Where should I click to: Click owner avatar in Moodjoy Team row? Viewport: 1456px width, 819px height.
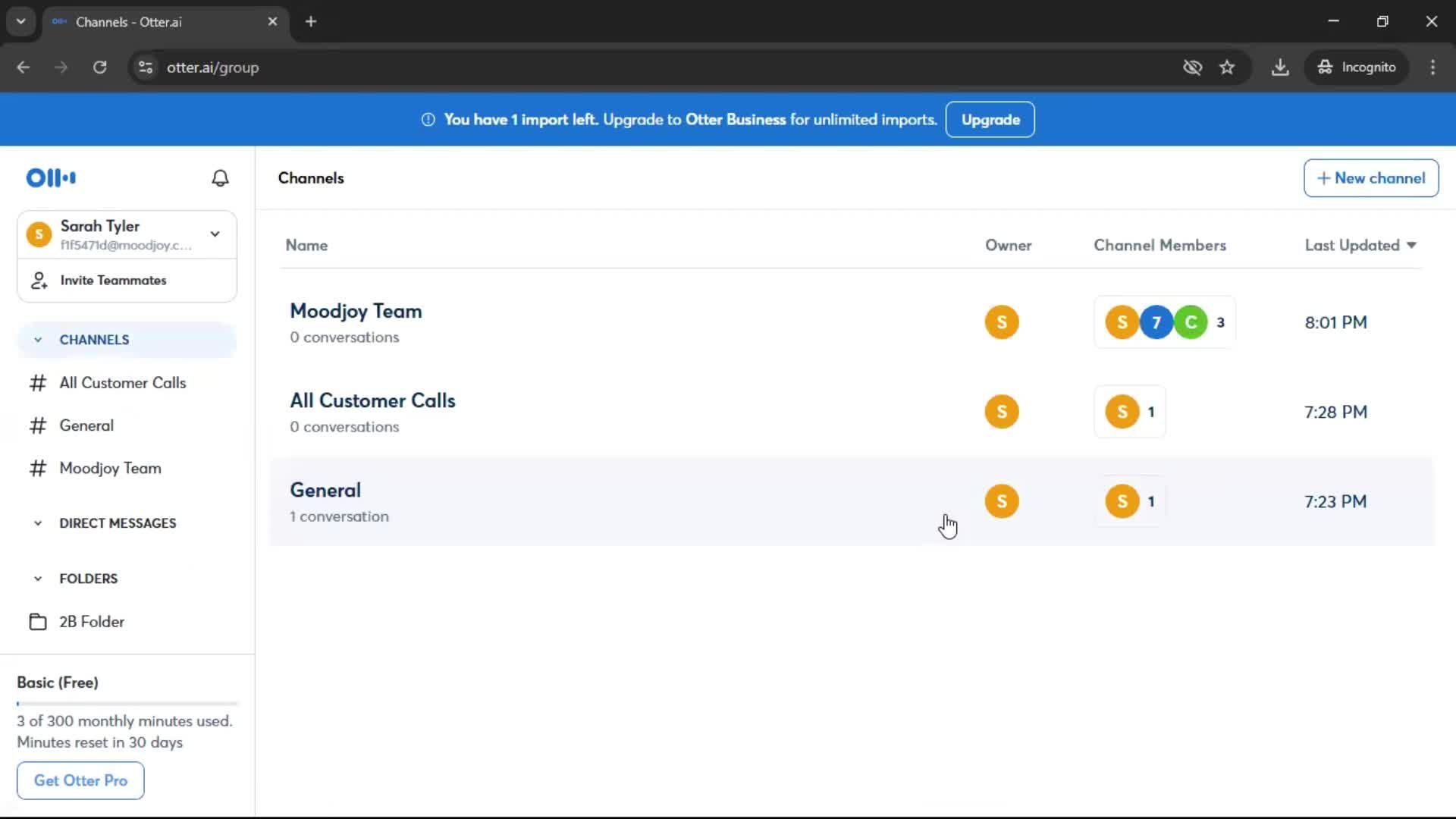pyautogui.click(x=1002, y=322)
